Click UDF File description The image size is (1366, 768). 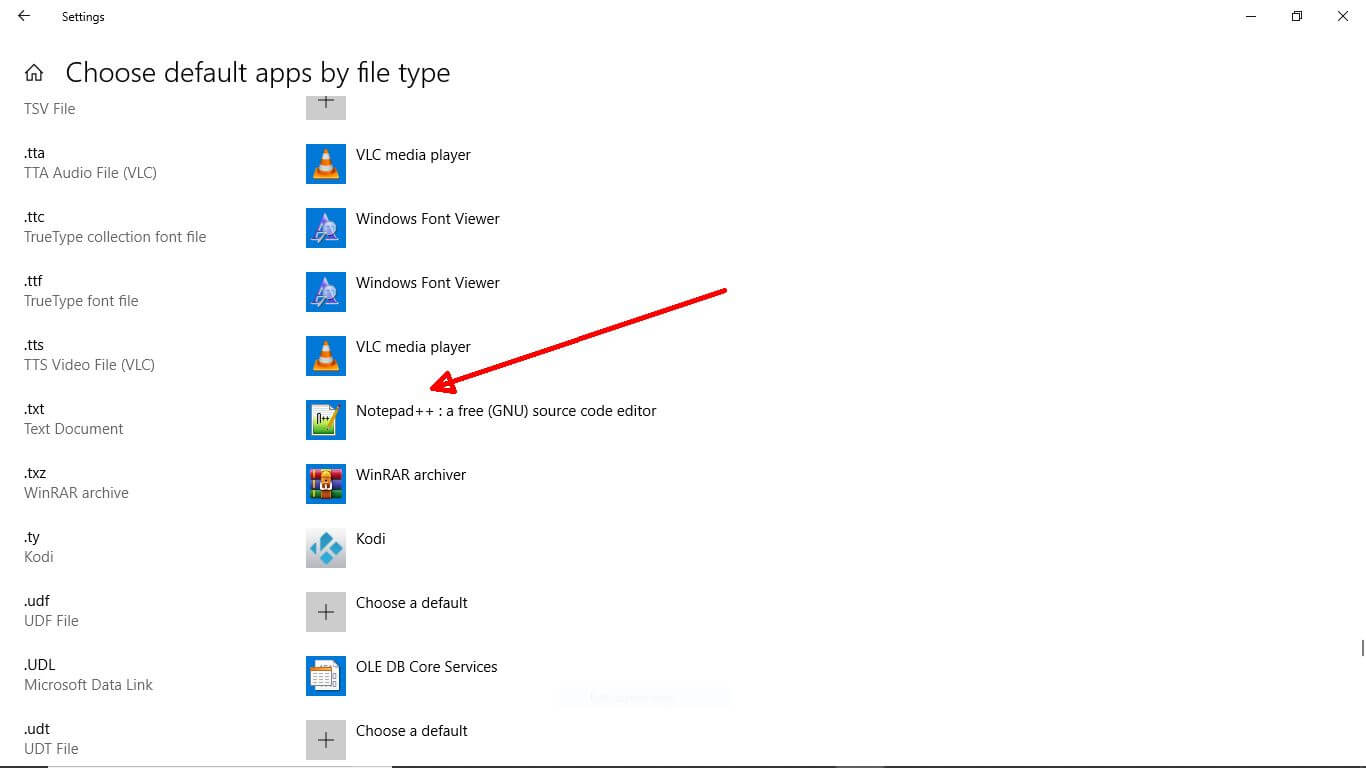[51, 621]
